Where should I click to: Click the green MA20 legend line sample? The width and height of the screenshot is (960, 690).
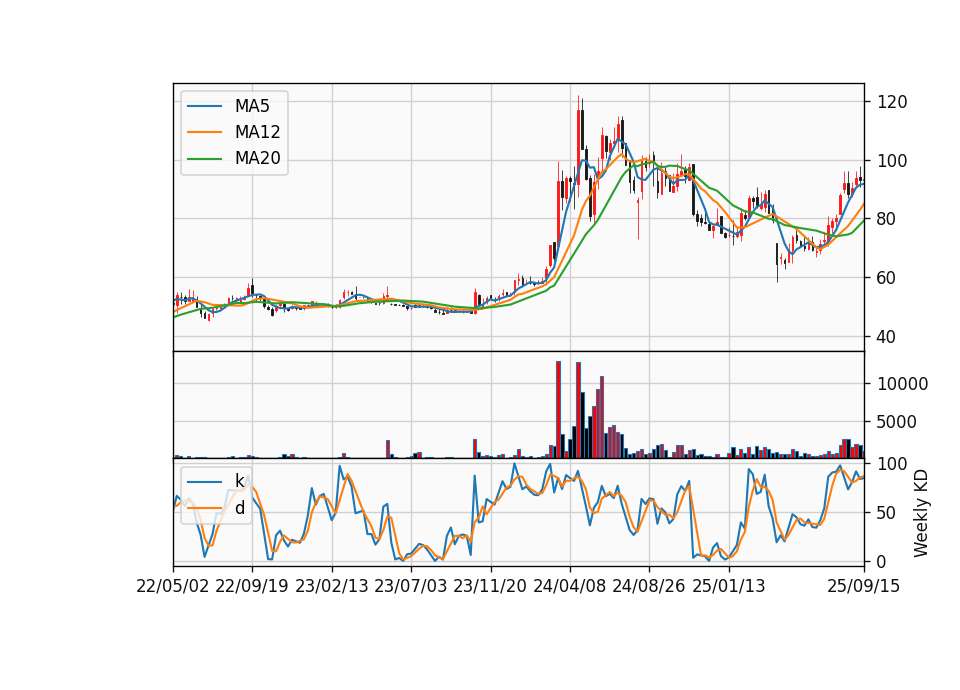(x=204, y=159)
